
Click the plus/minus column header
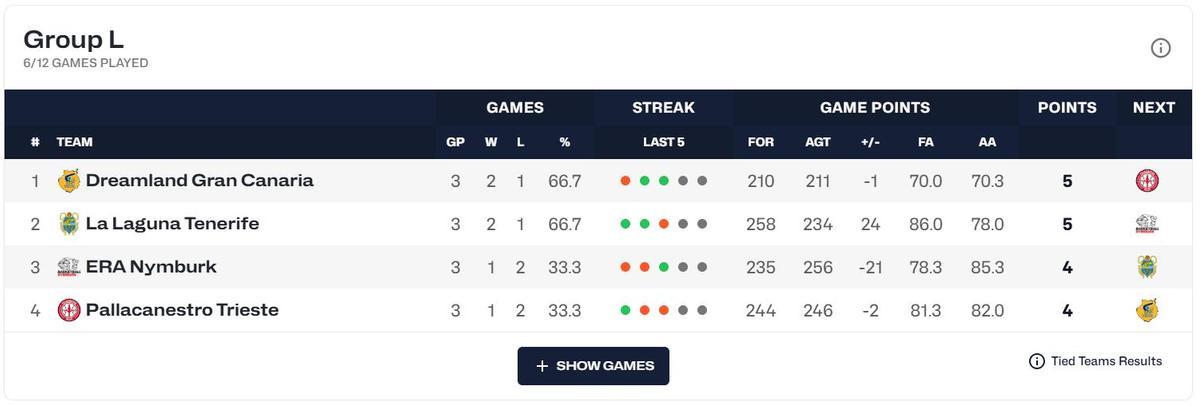870,142
